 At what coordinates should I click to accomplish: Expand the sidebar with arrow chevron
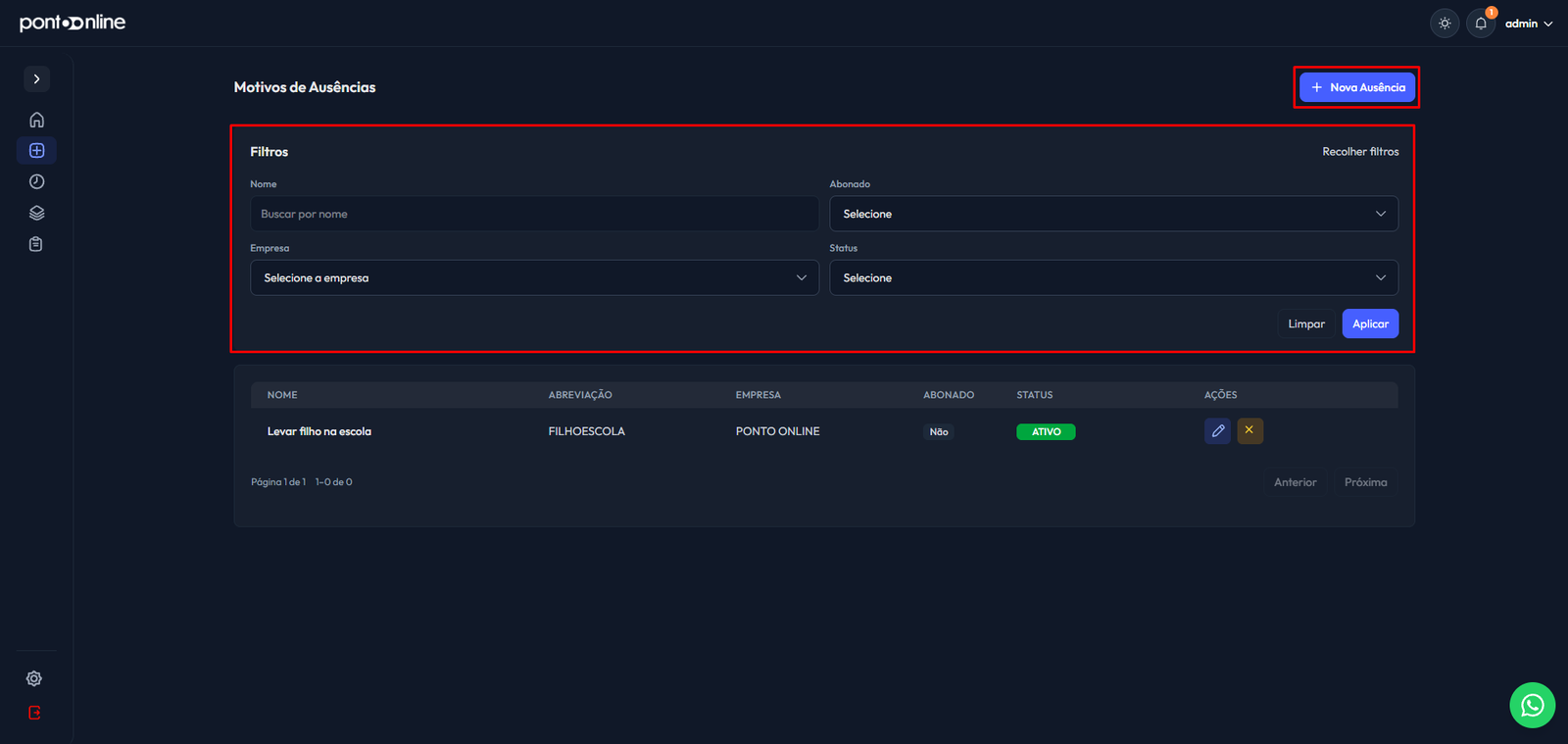[36, 78]
